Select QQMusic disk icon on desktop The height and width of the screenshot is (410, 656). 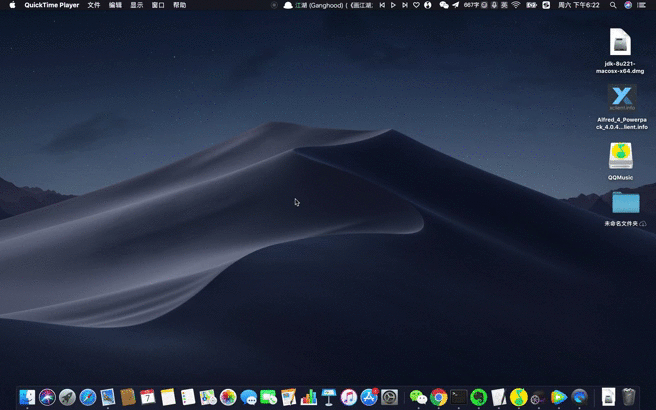pos(620,161)
